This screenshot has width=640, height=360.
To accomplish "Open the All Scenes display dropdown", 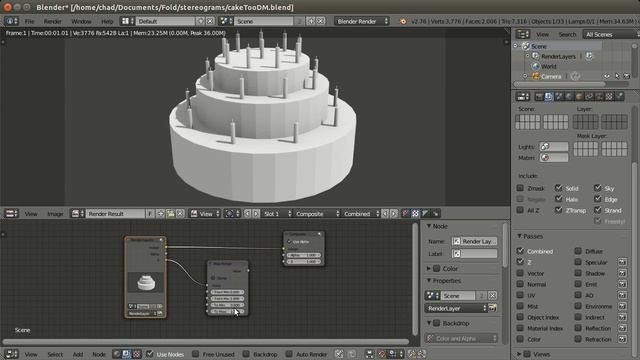I will (x=611, y=35).
